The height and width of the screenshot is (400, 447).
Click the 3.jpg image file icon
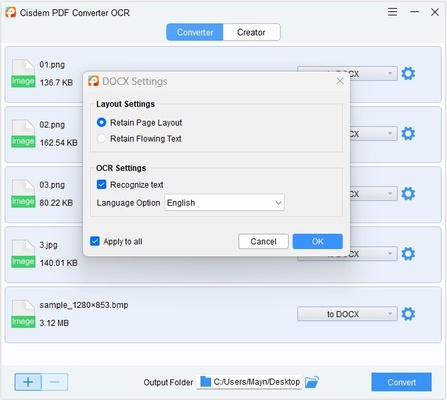(x=23, y=254)
